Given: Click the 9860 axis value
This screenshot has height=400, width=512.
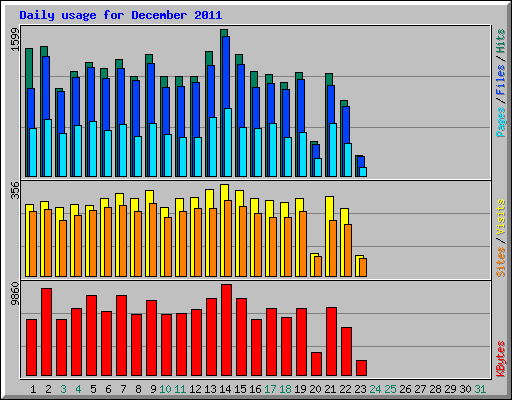Looking at the screenshot, I should click(15, 294).
